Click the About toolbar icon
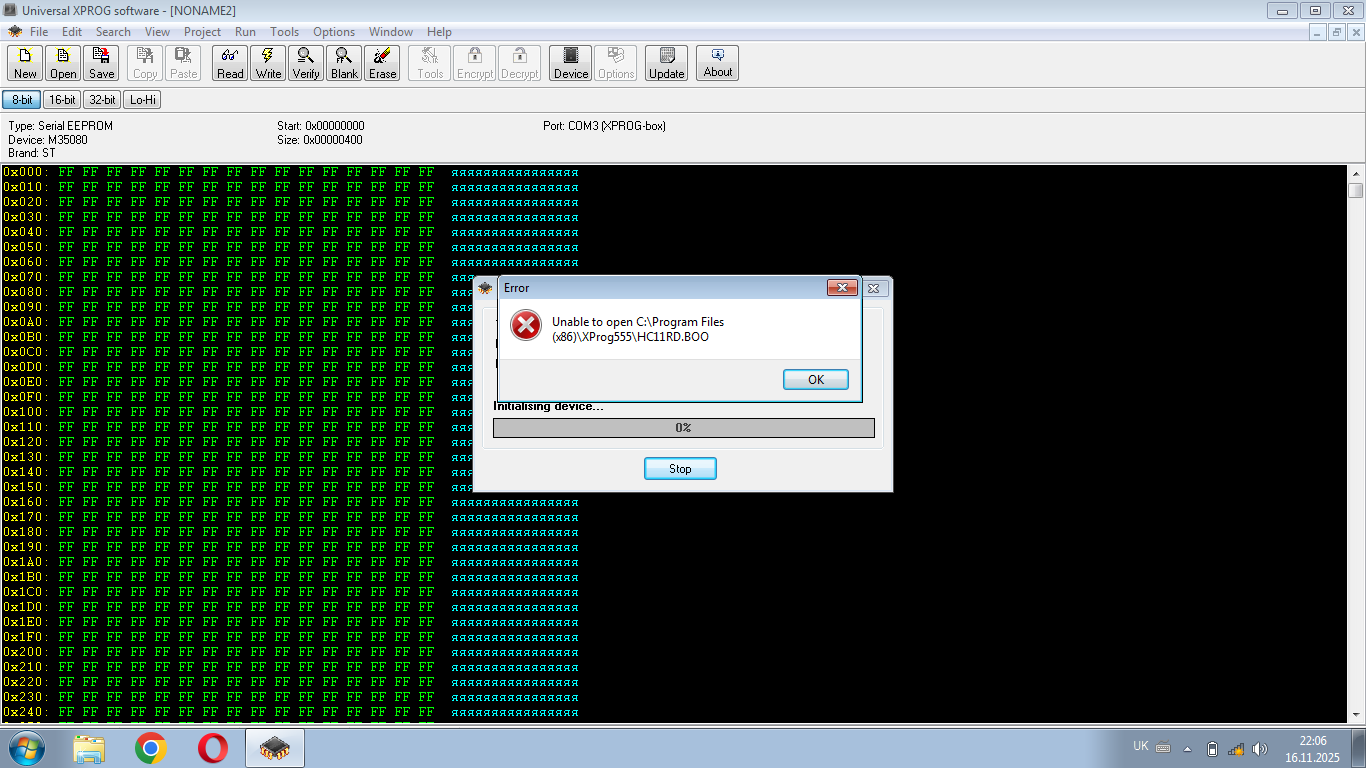1366x768 pixels. tap(718, 63)
